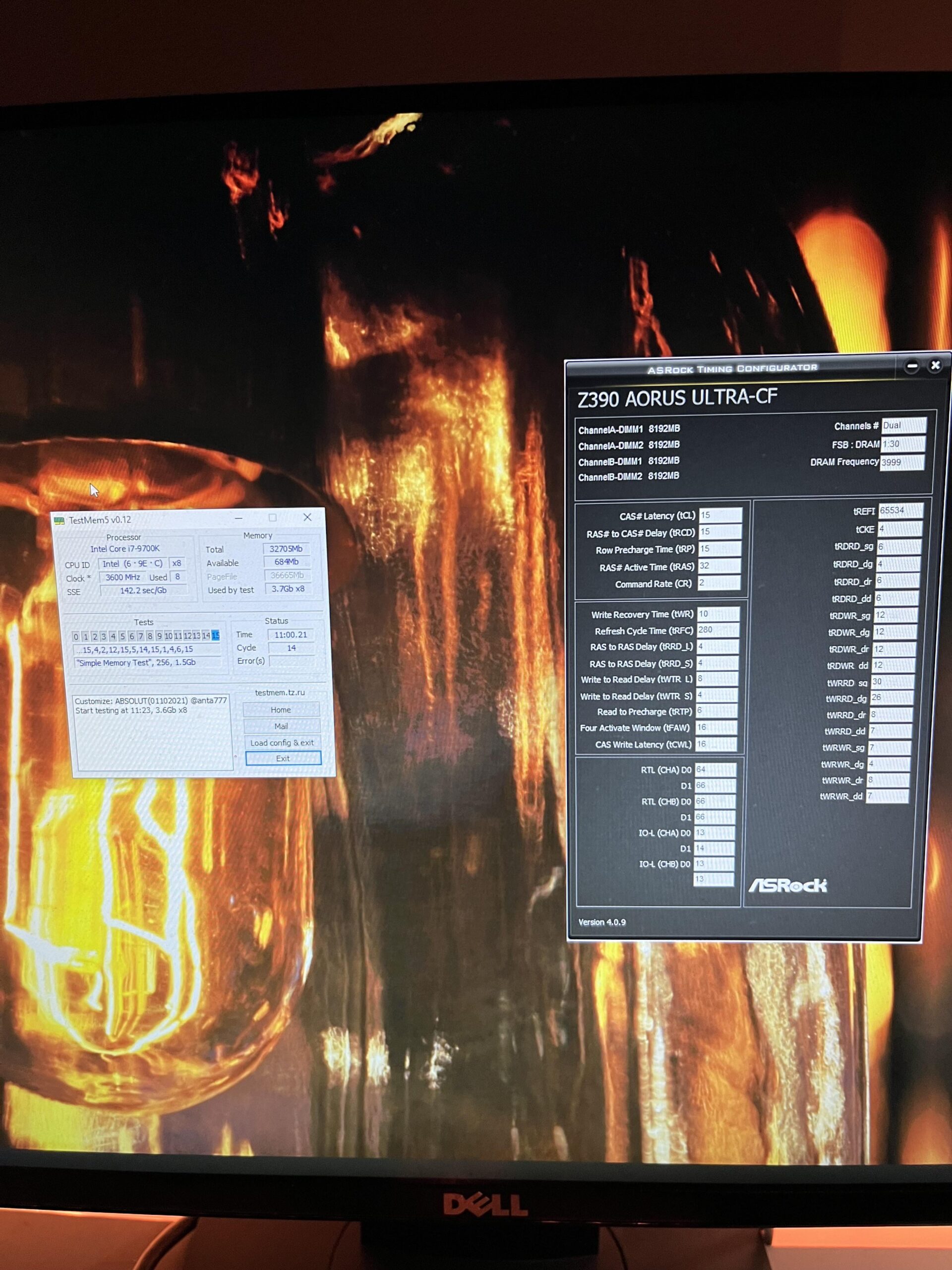This screenshot has width=952, height=1270.
Task: Click the RAS to RAS Delay (tRRD_S) field
Action: point(716,663)
